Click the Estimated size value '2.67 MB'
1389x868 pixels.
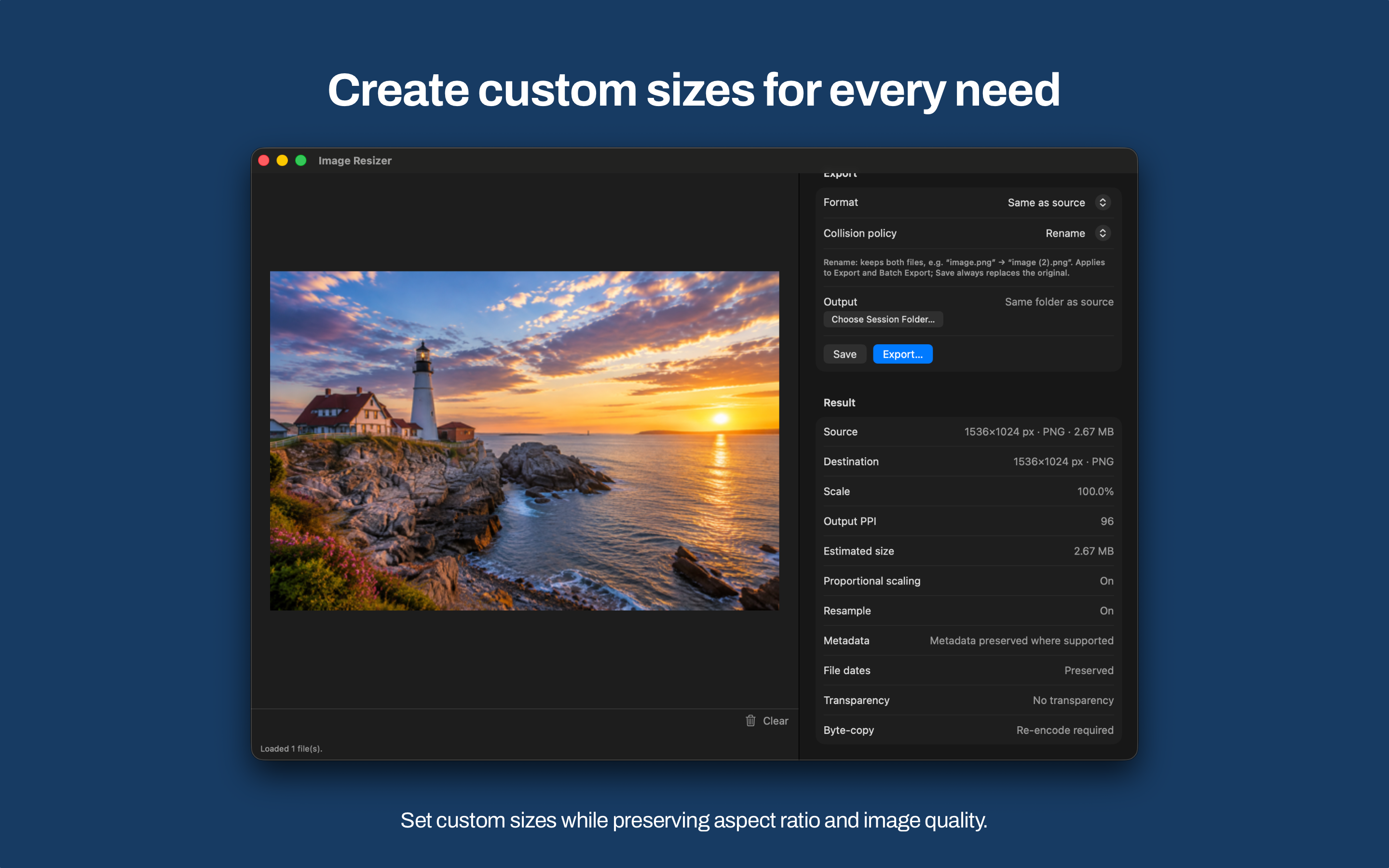point(1093,551)
